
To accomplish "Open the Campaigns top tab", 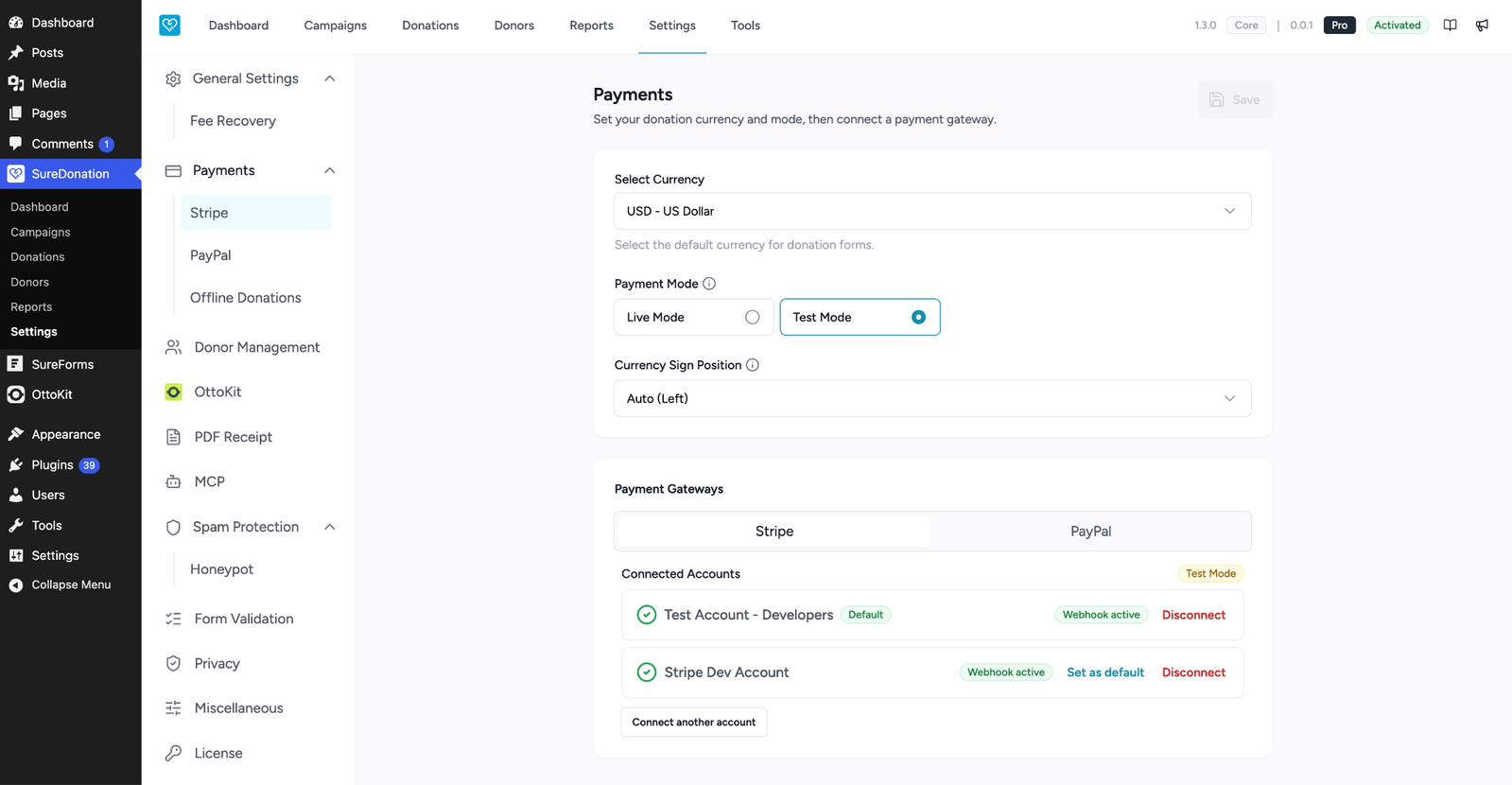I will pyautogui.click(x=335, y=26).
